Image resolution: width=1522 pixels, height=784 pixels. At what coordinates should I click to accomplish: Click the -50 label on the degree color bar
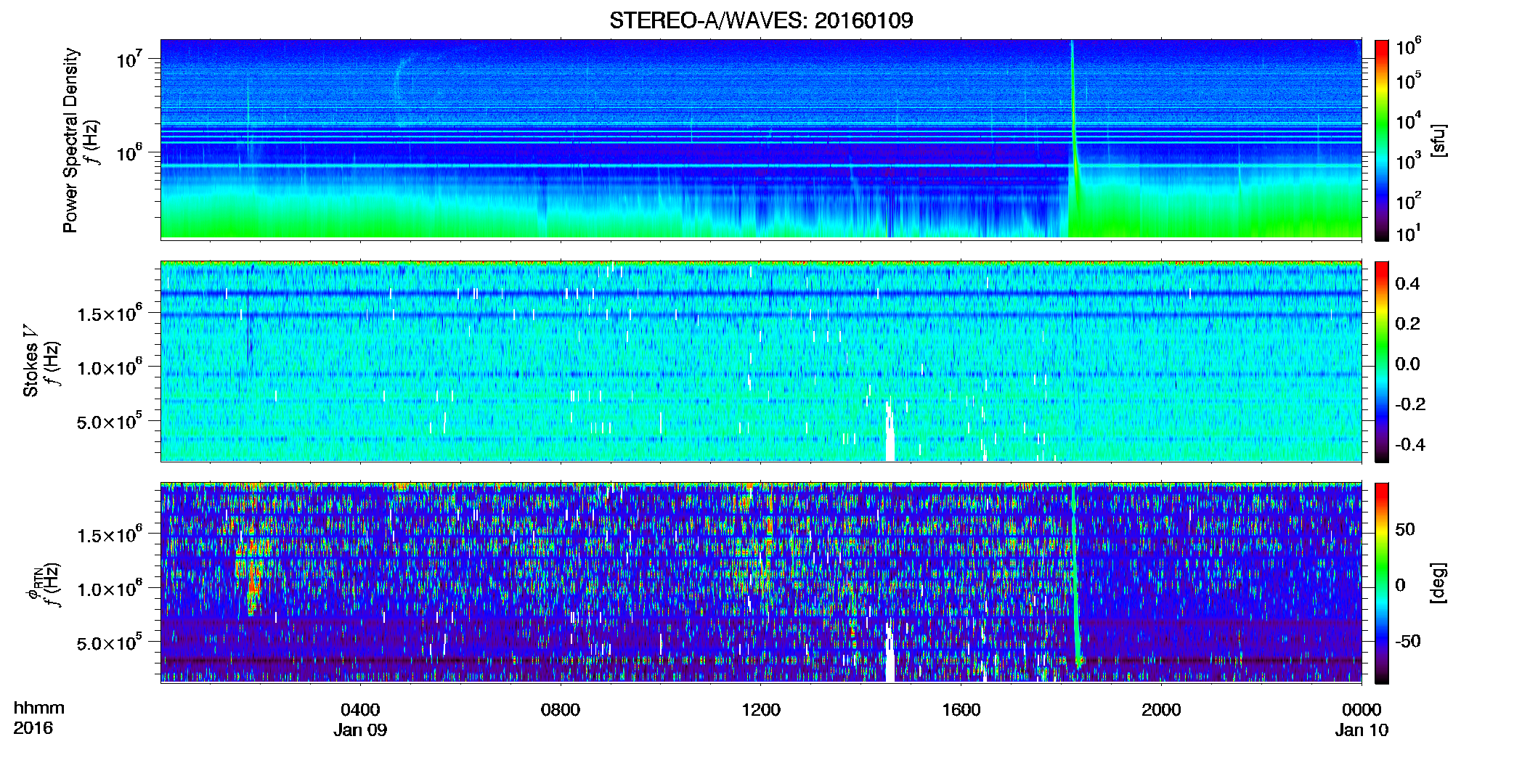[x=1408, y=641]
